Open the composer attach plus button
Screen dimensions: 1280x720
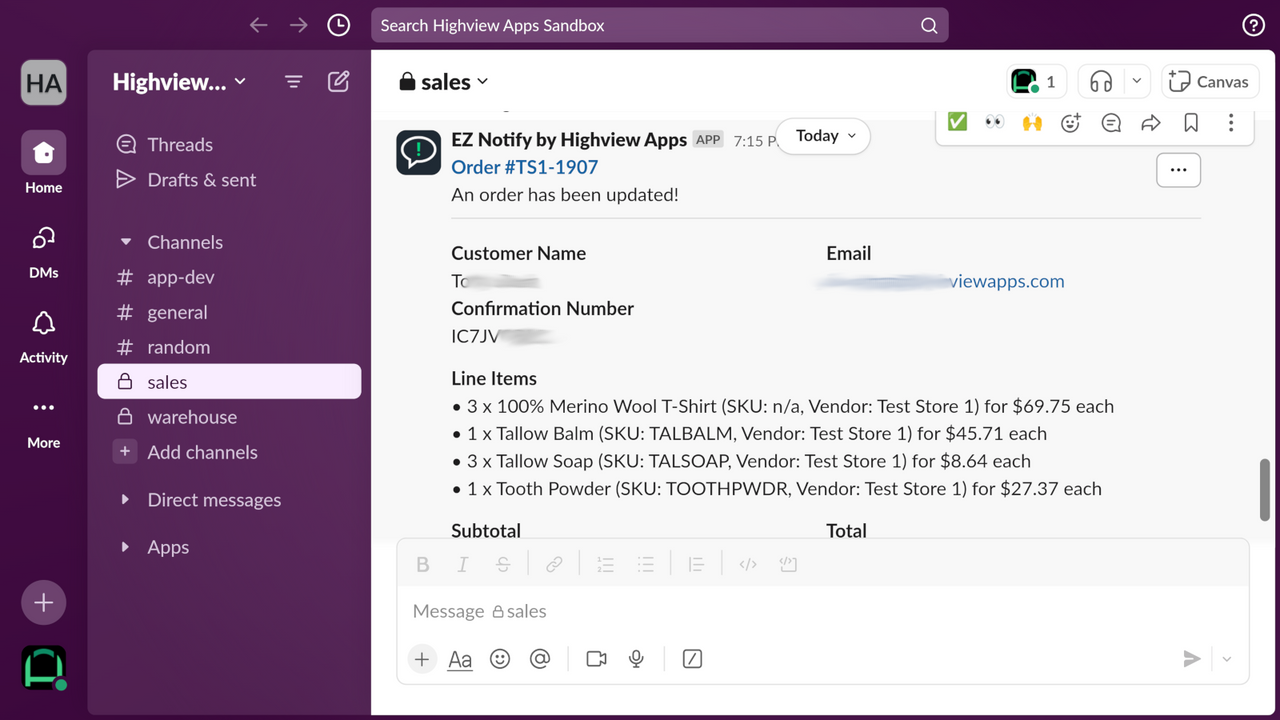point(422,659)
